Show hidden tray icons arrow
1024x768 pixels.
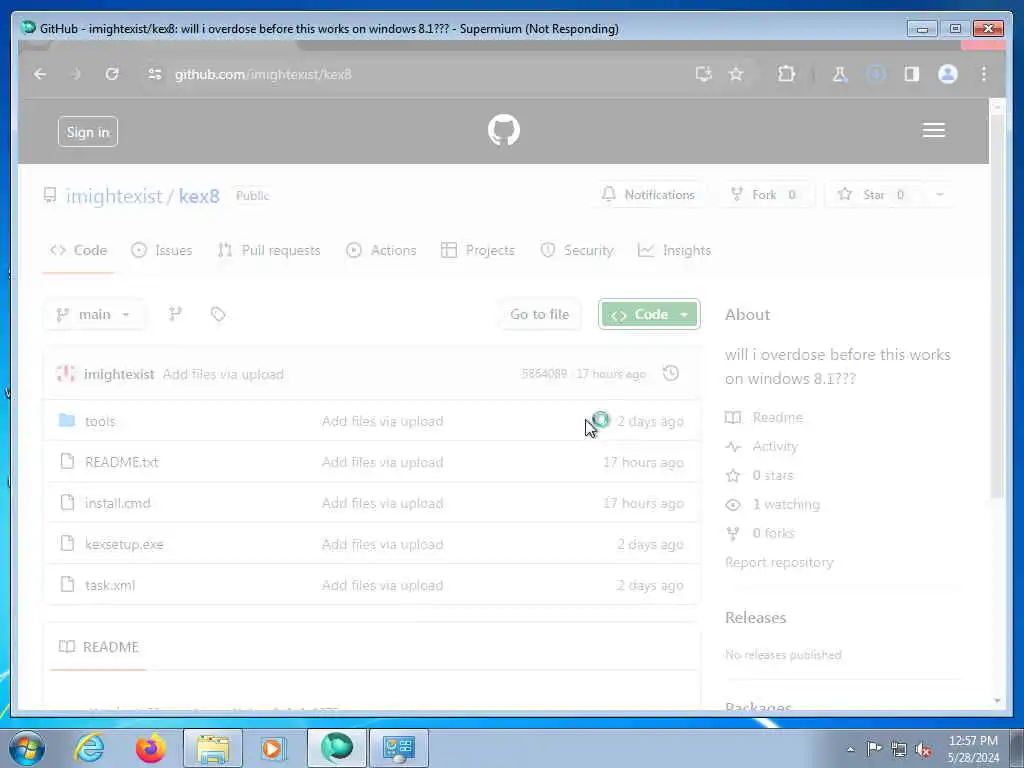pyautogui.click(x=850, y=750)
